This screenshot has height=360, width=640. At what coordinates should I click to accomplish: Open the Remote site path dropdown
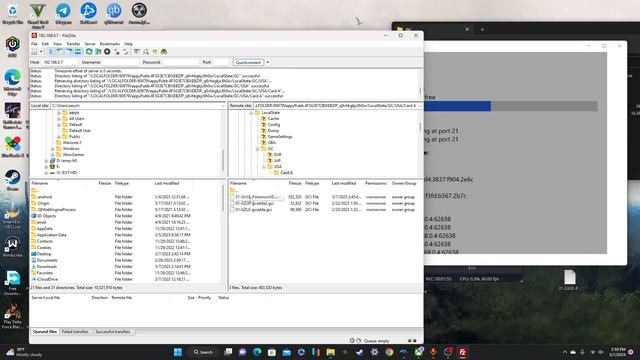click(x=420, y=106)
